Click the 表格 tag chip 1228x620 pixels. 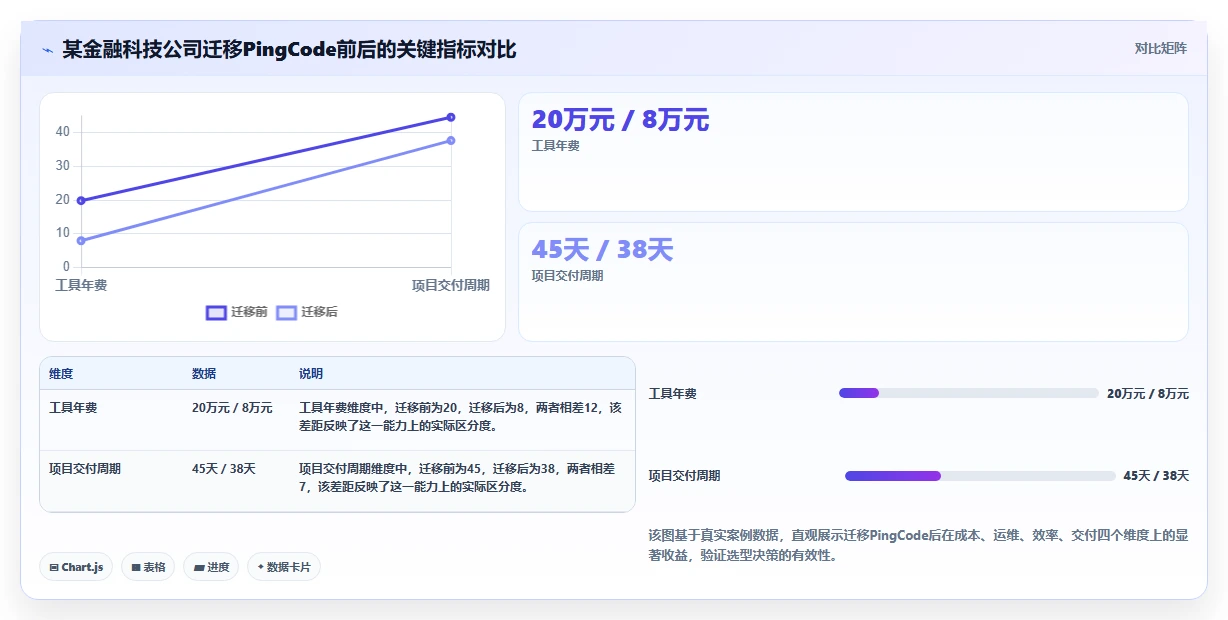pyautogui.click(x=148, y=567)
